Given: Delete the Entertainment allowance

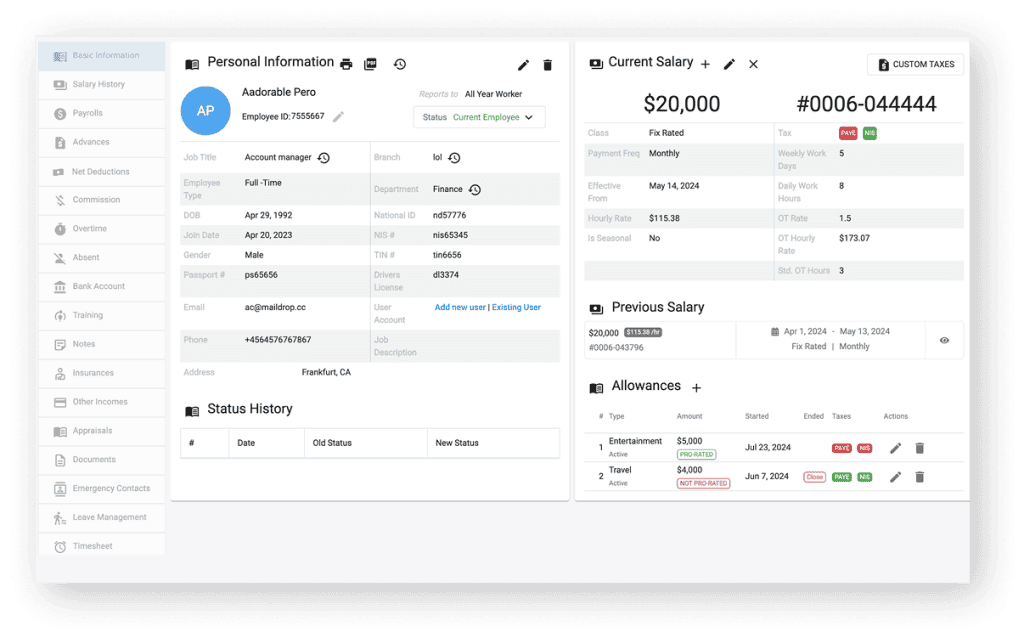Looking at the screenshot, I should click(x=920, y=448).
